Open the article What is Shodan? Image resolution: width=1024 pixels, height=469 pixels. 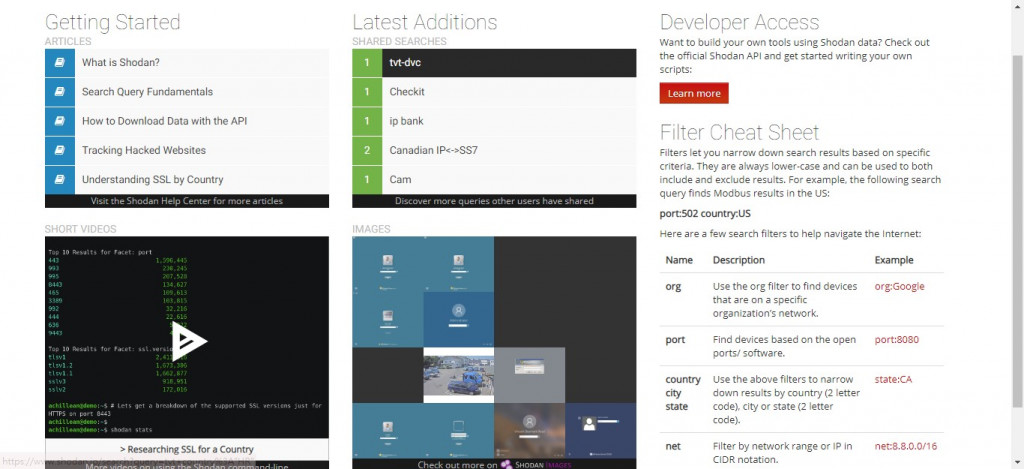(x=121, y=63)
